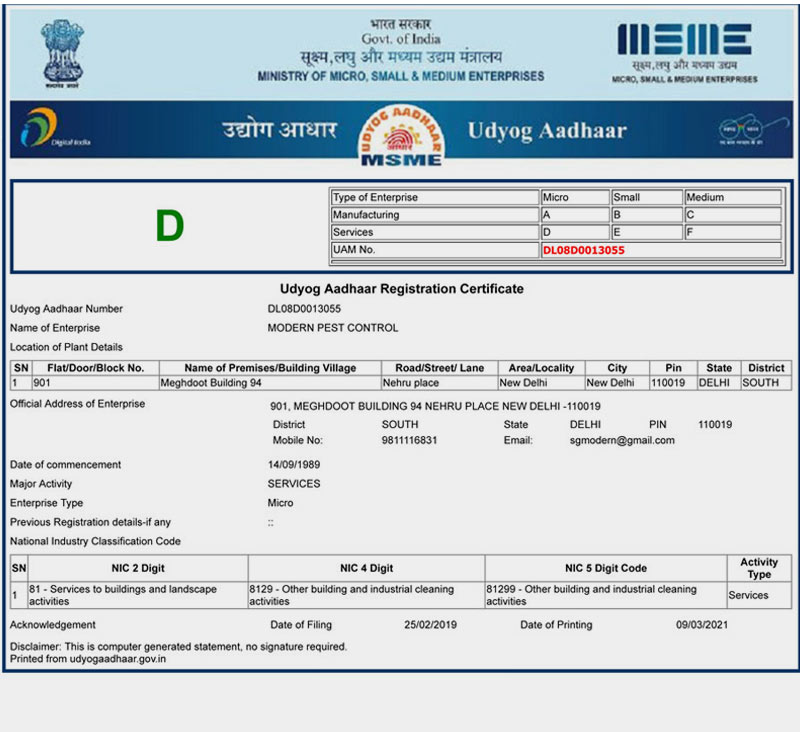Click the red UAM number DL08D0013055

coord(583,250)
